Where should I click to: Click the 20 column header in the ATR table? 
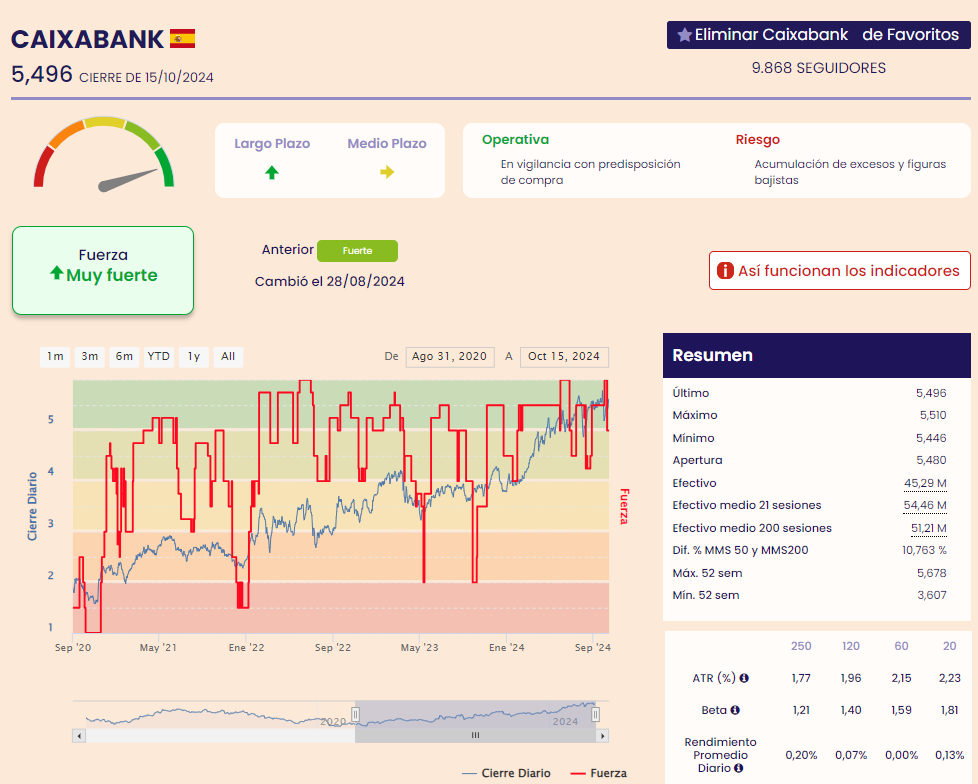coord(949,646)
